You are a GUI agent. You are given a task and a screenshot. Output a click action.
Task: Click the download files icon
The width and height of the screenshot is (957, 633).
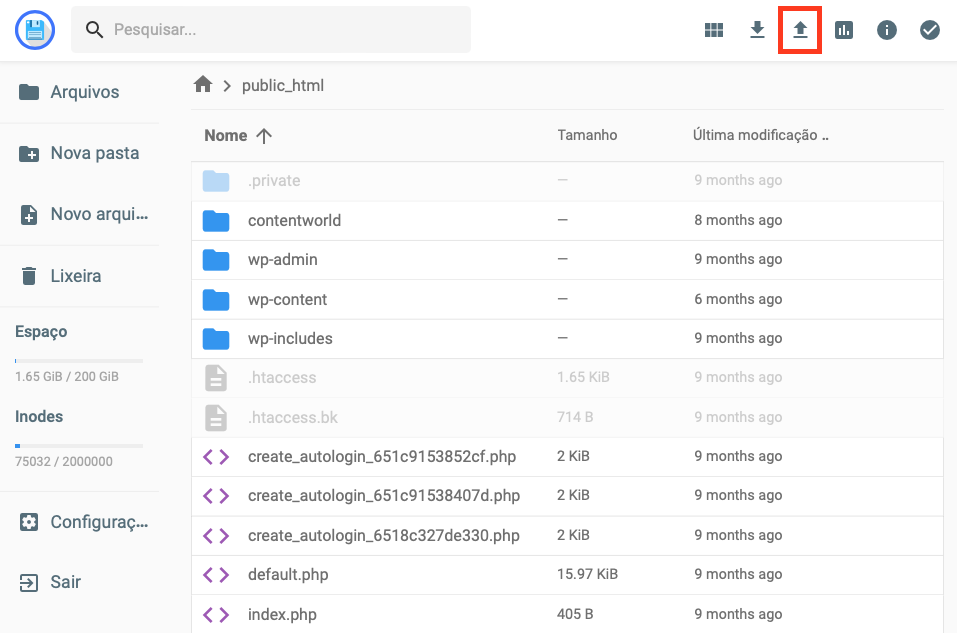click(x=757, y=30)
